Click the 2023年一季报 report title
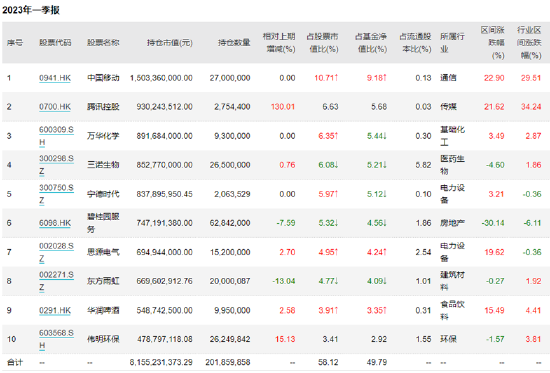This screenshot has width=550, height=373. click(x=31, y=10)
